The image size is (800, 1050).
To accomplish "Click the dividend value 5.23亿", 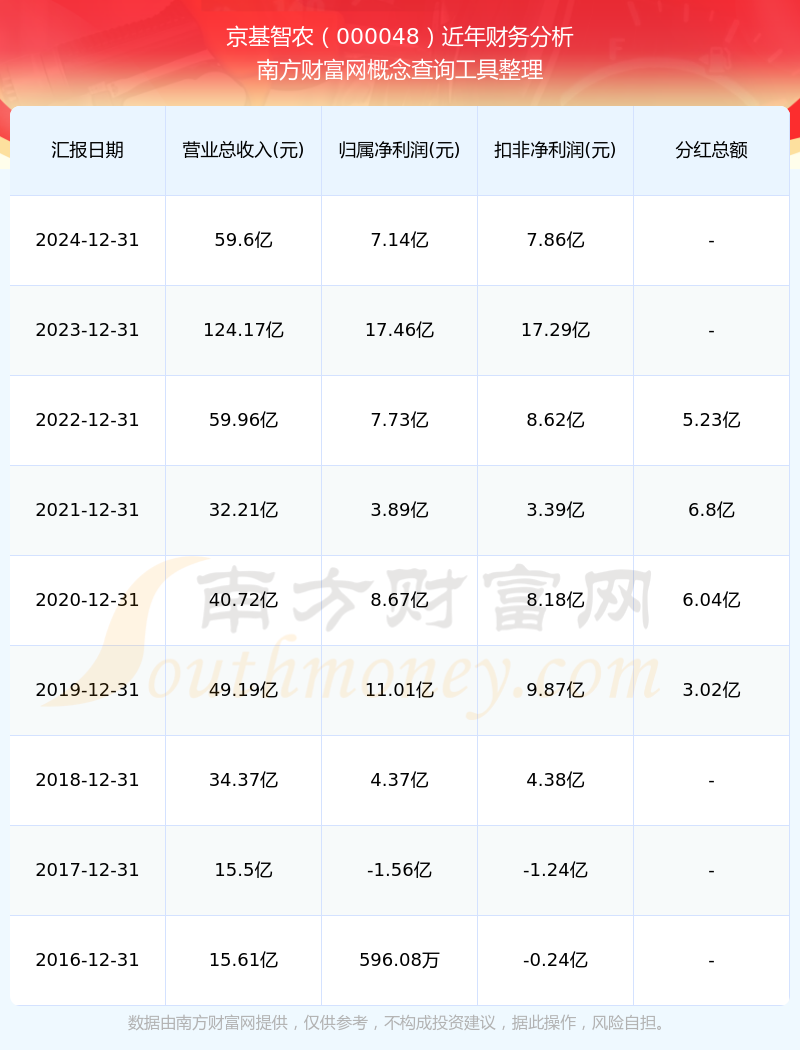I will 712,420.
